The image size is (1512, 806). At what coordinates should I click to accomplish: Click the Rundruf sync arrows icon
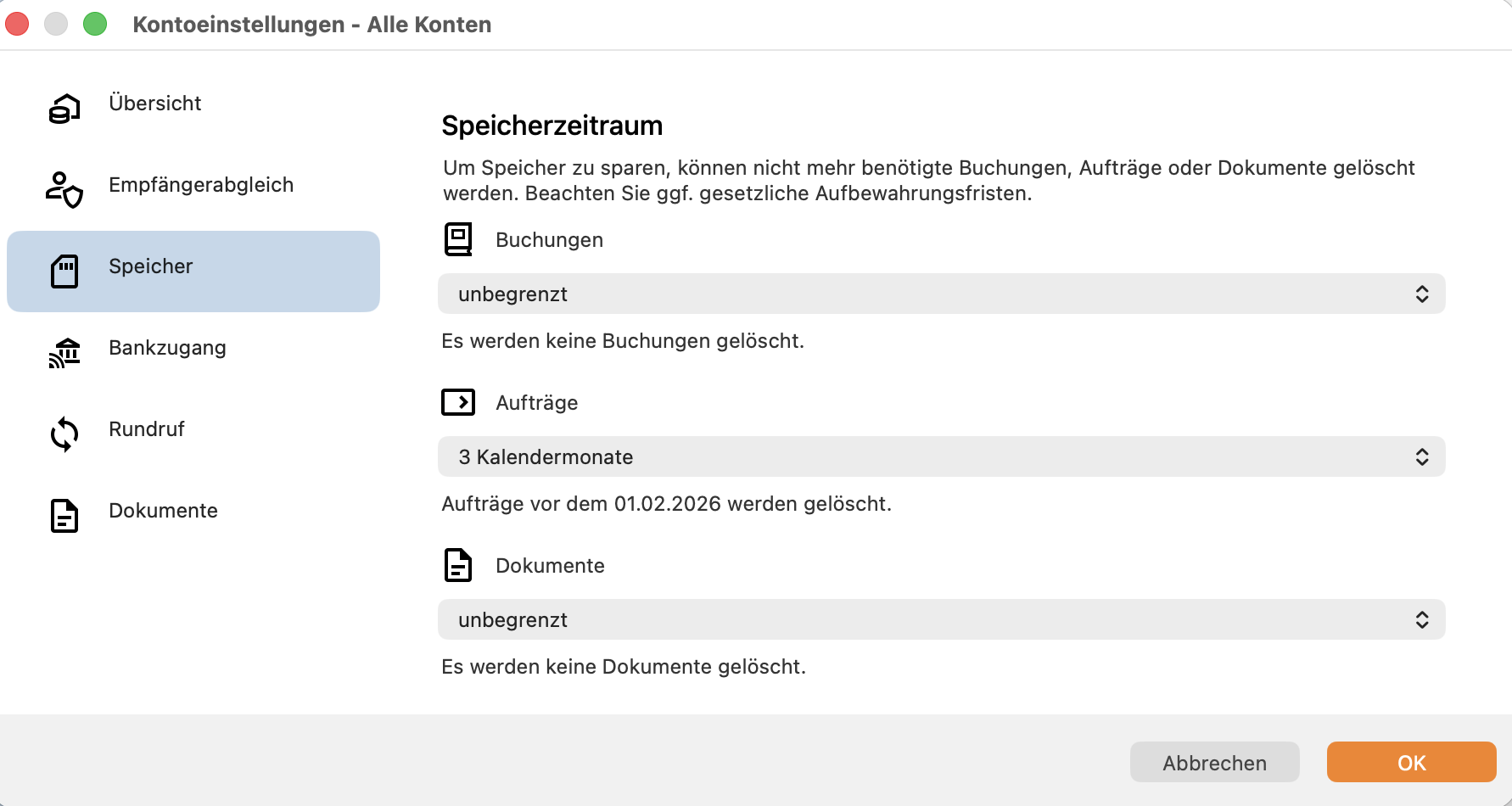64,434
